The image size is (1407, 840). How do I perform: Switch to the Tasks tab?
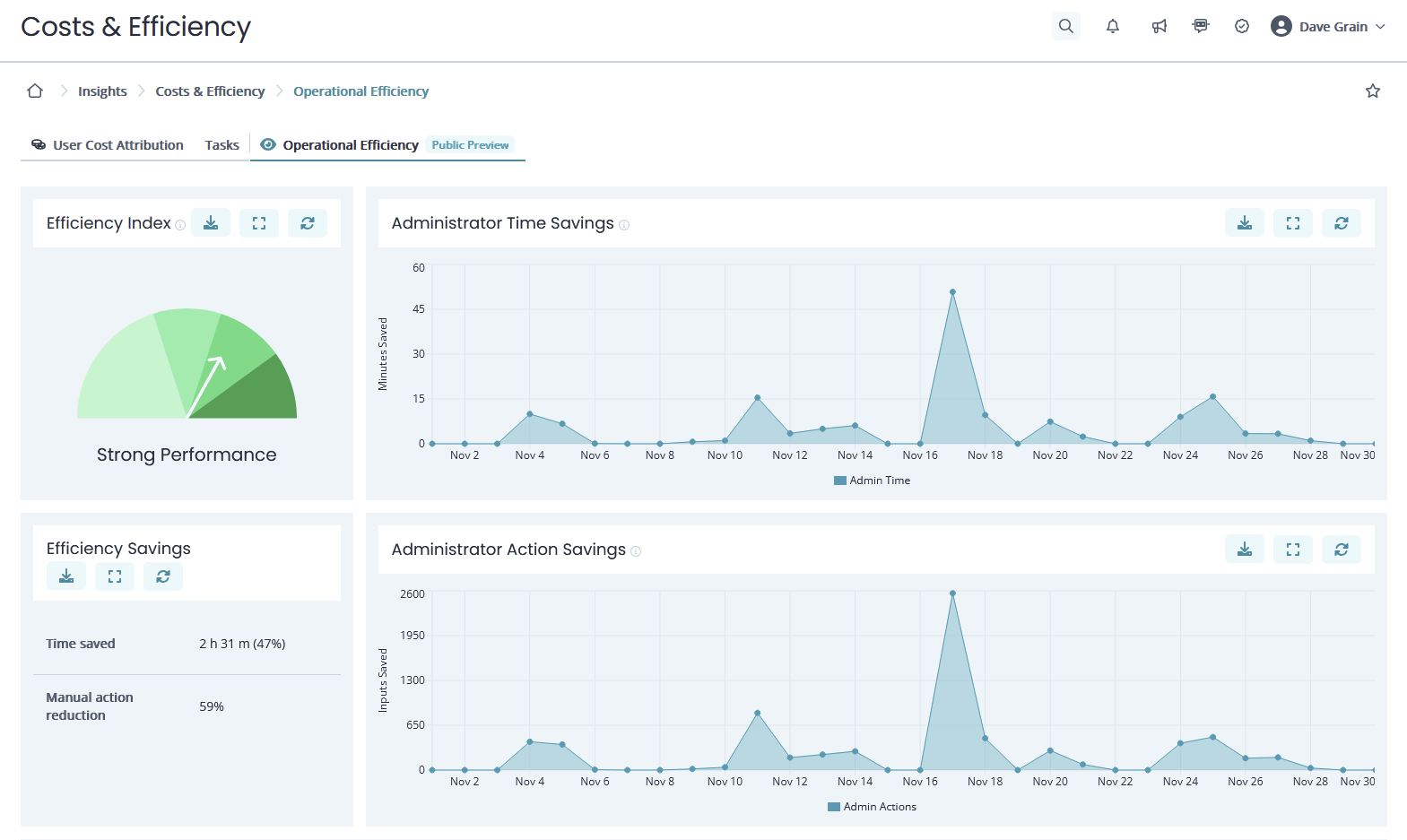pyautogui.click(x=221, y=145)
